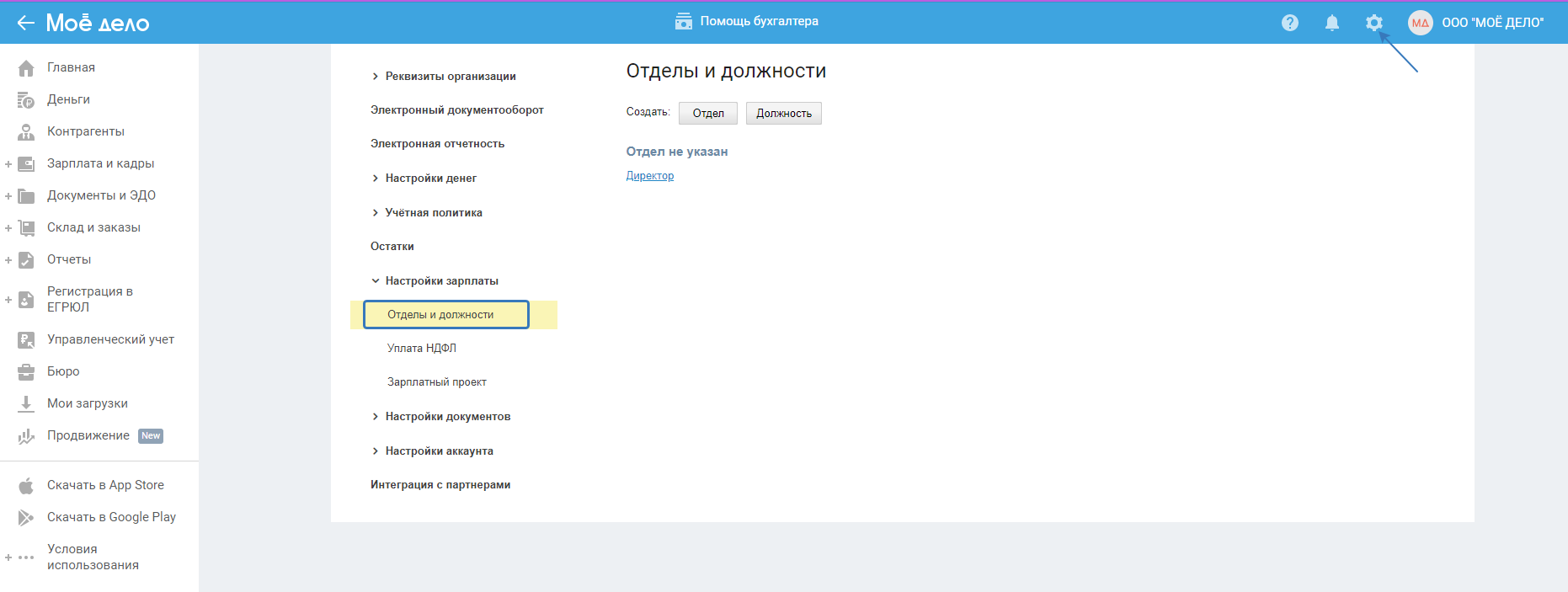Viewport: 1568px width, 592px height.
Task: Click the Главная home icon
Action: 26,68
